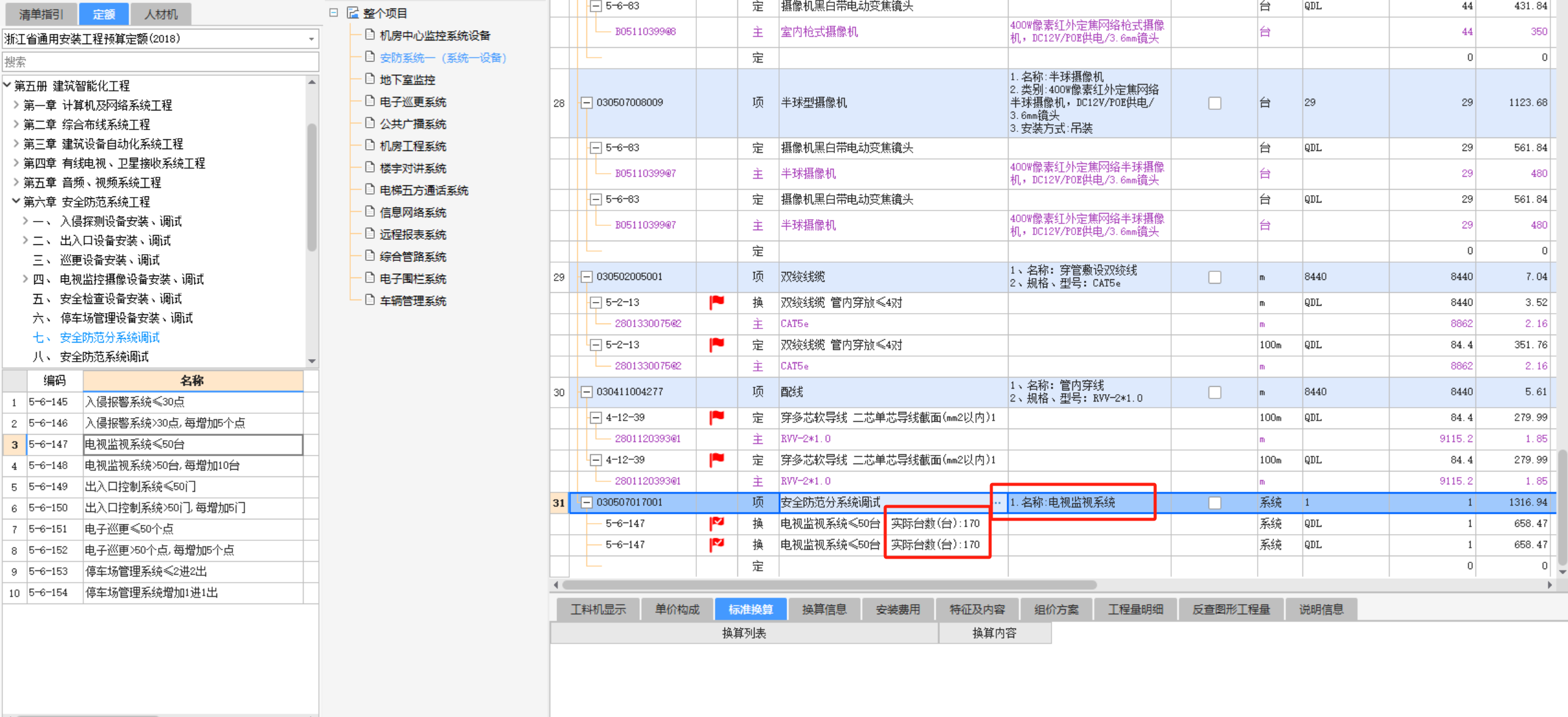
Task: Switch to the 清单指引 tab
Action: tap(40, 14)
